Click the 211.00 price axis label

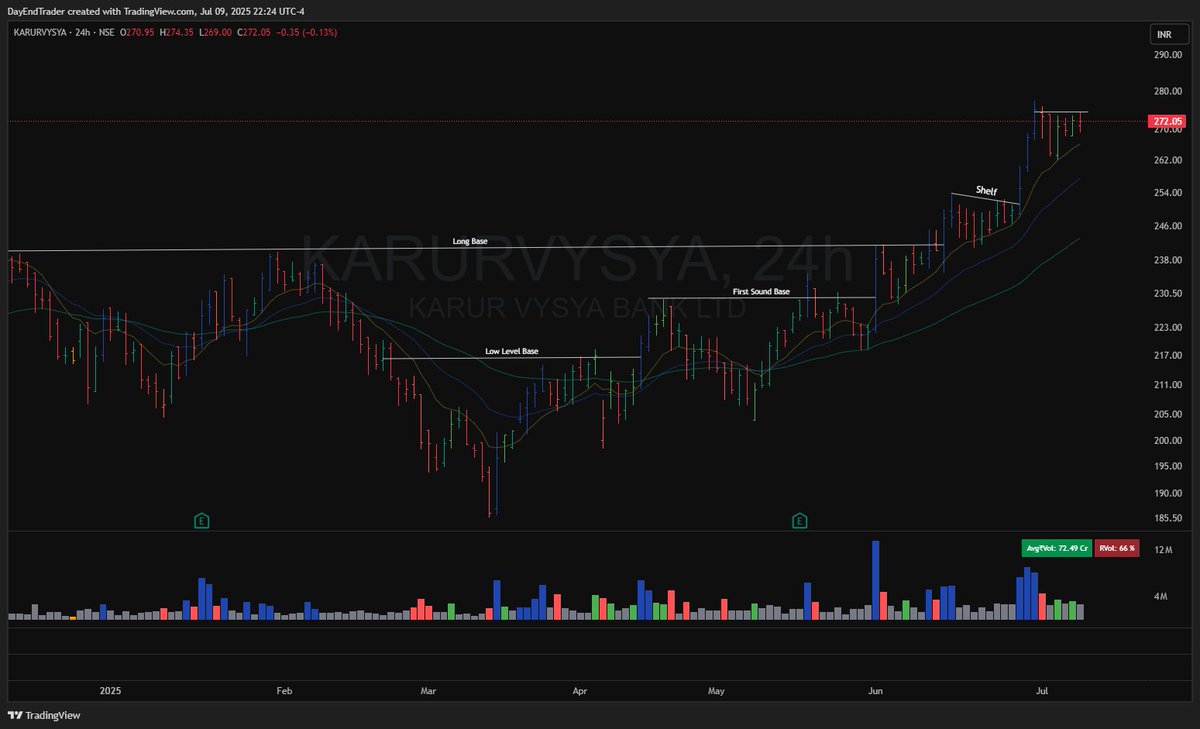tap(1167, 384)
